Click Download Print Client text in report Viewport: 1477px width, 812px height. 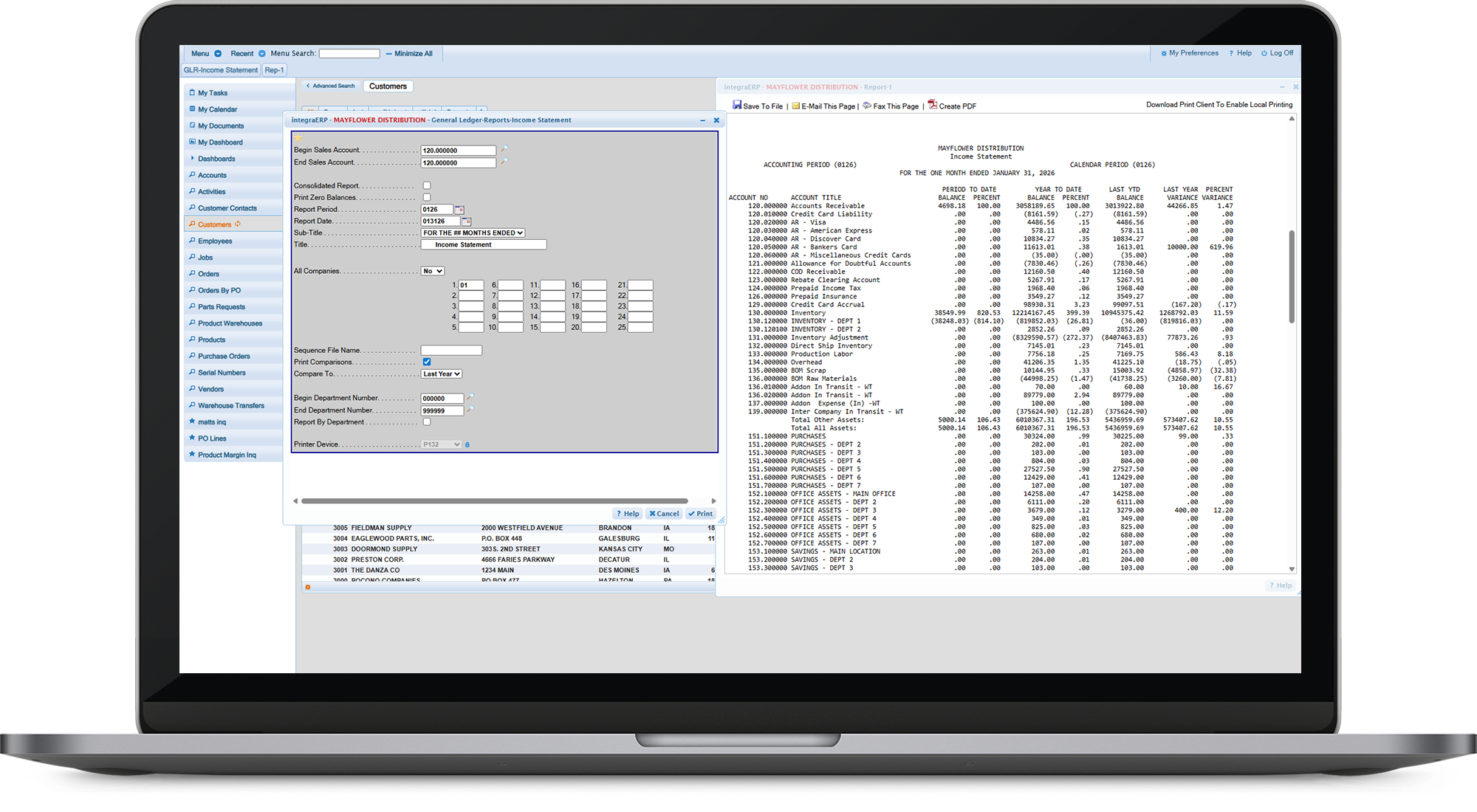pos(1219,105)
